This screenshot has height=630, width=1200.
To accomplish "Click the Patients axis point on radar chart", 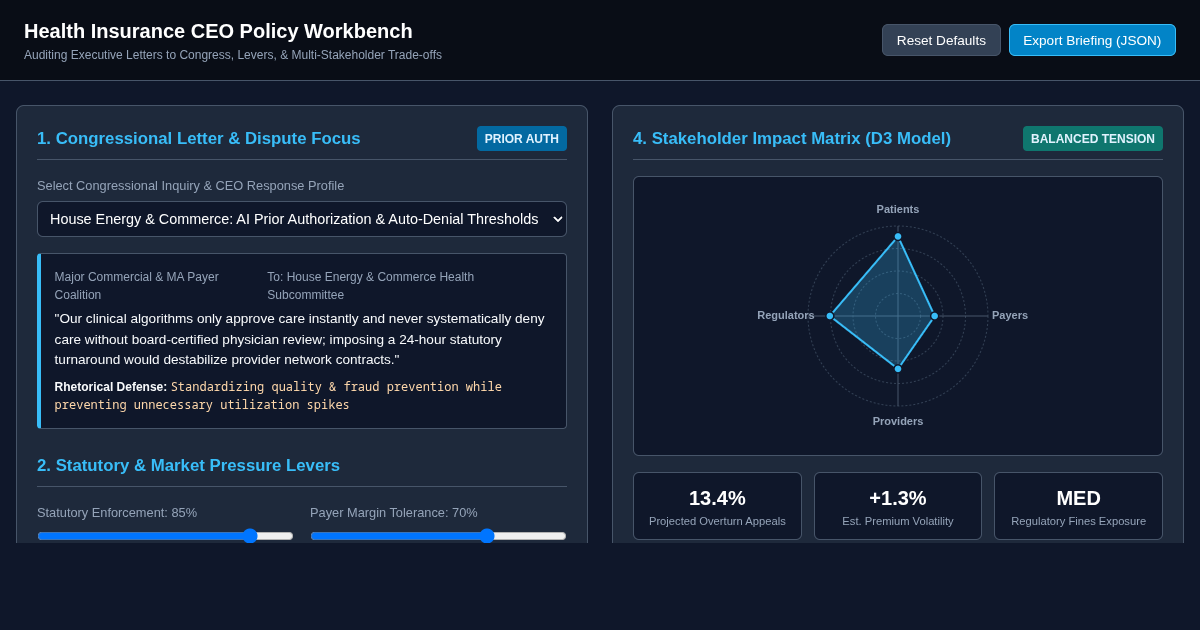I will pyautogui.click(x=898, y=237).
